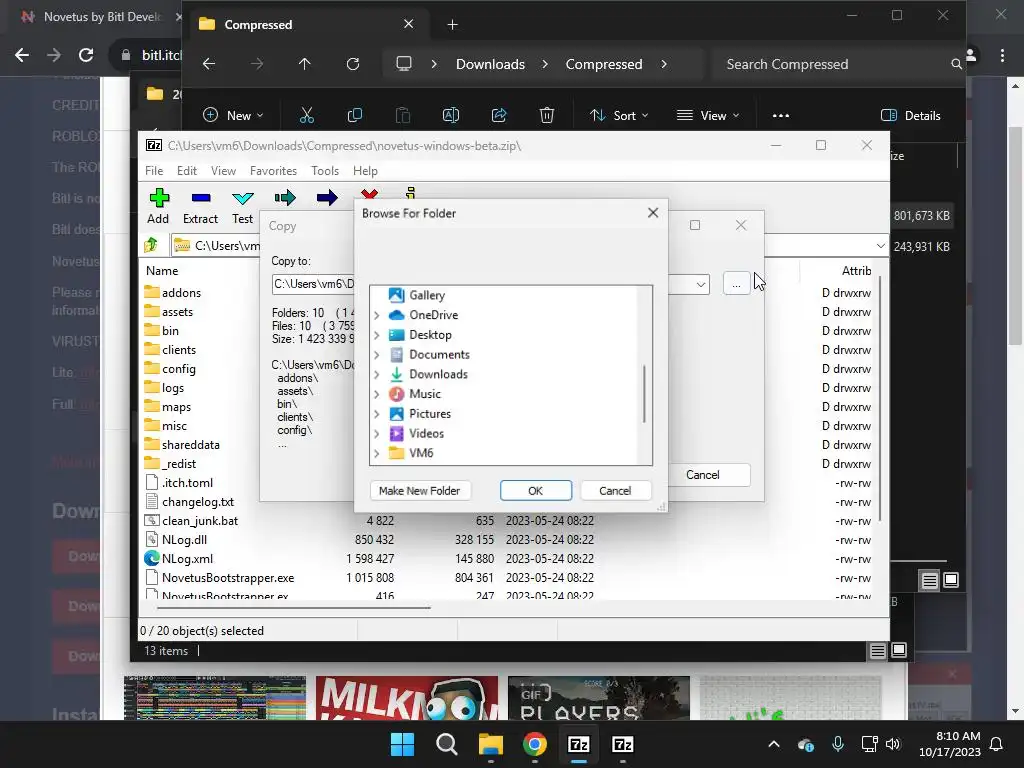Click the browse ellipsis button in Copy dialog

coord(736,284)
